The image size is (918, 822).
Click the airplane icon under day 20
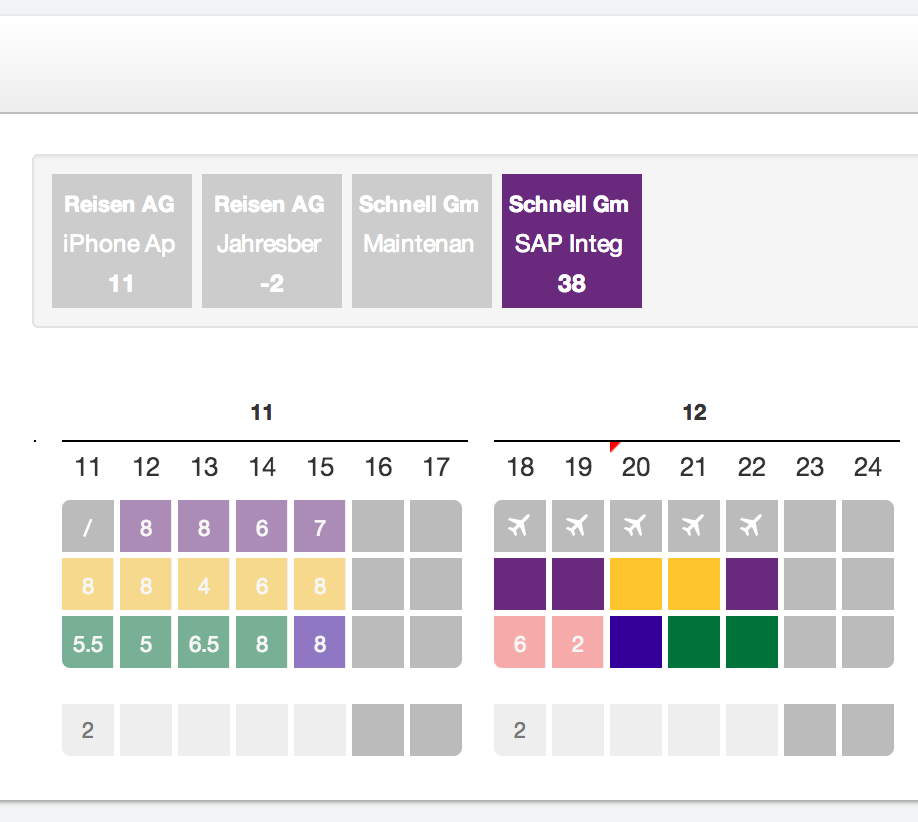(x=635, y=525)
